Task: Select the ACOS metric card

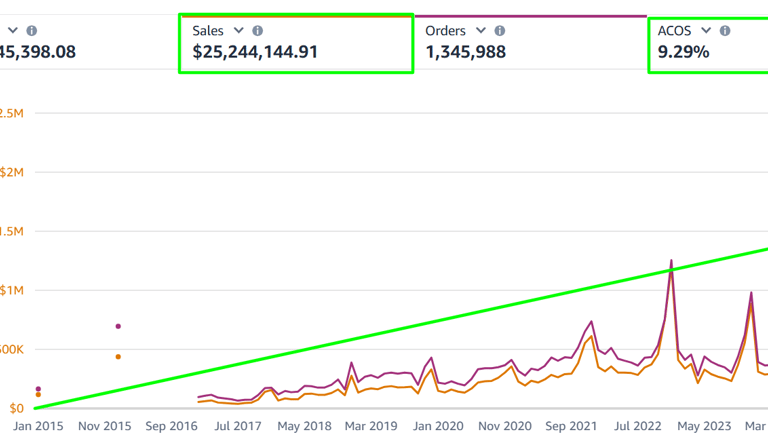Action: point(708,44)
